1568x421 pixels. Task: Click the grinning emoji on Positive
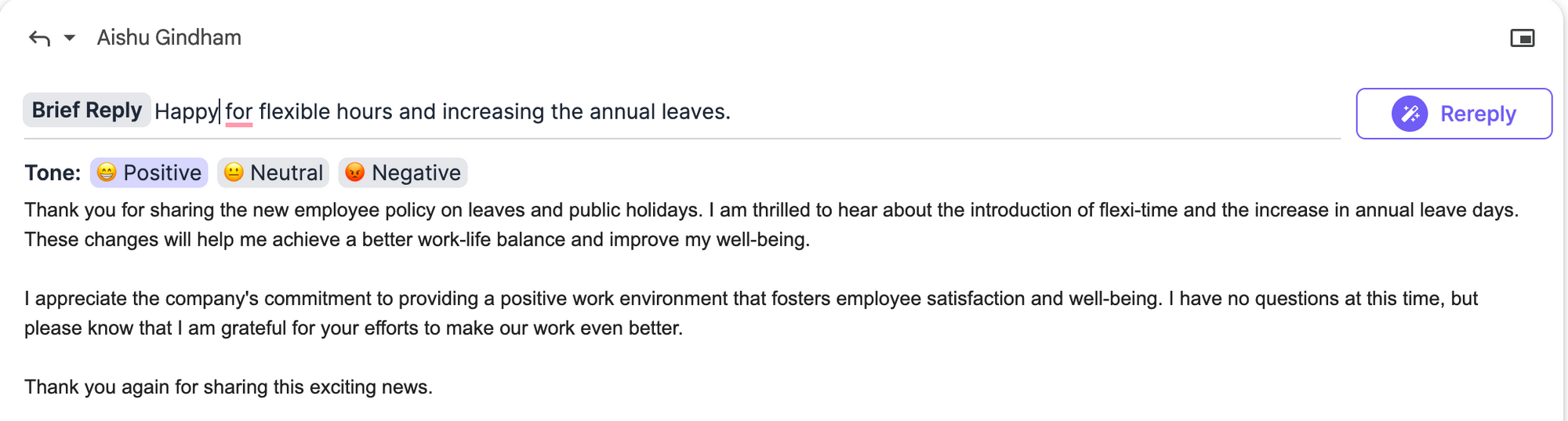click(x=107, y=172)
